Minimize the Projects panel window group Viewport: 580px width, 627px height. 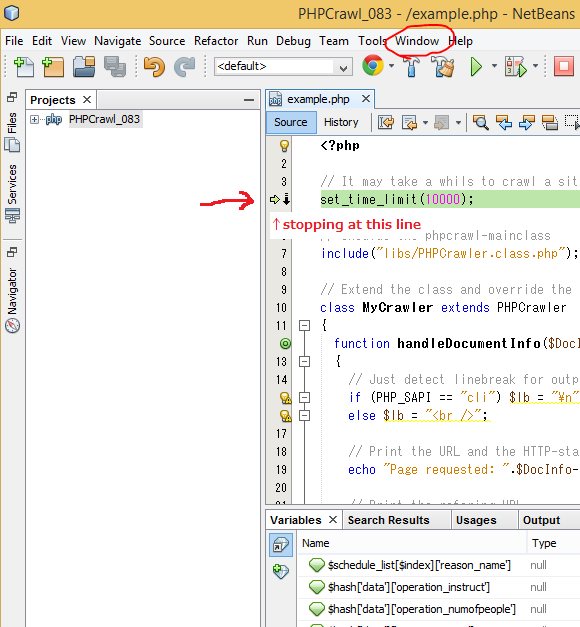249,100
